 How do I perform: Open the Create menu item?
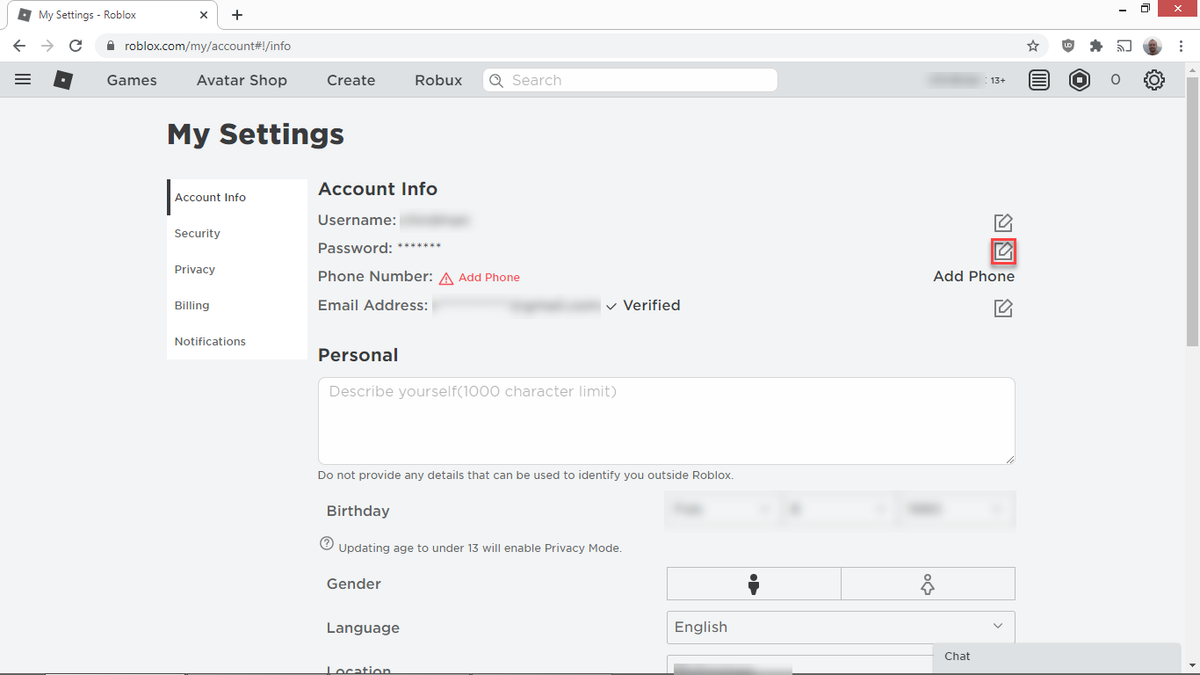pyautogui.click(x=351, y=80)
